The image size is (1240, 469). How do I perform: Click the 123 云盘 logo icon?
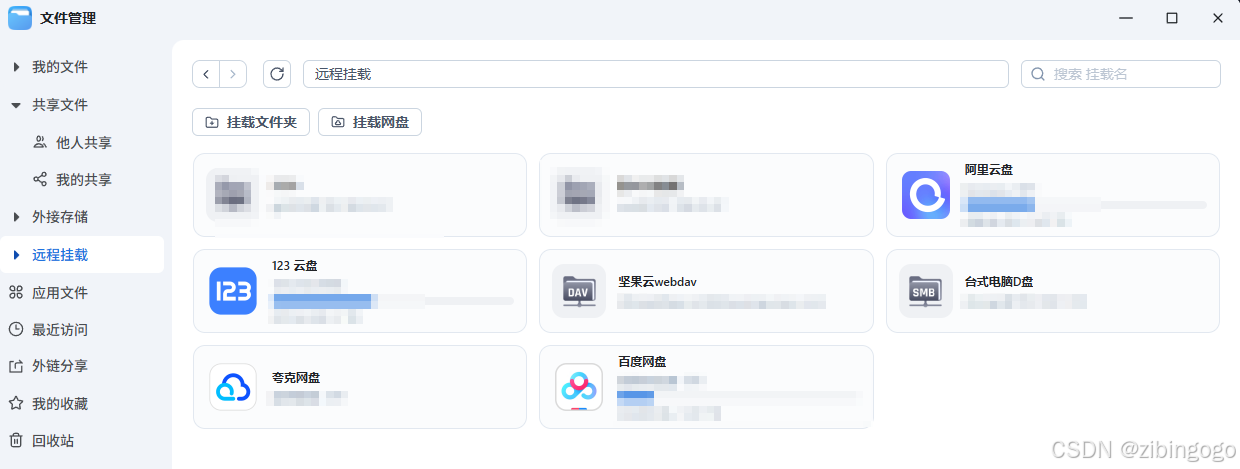233,291
